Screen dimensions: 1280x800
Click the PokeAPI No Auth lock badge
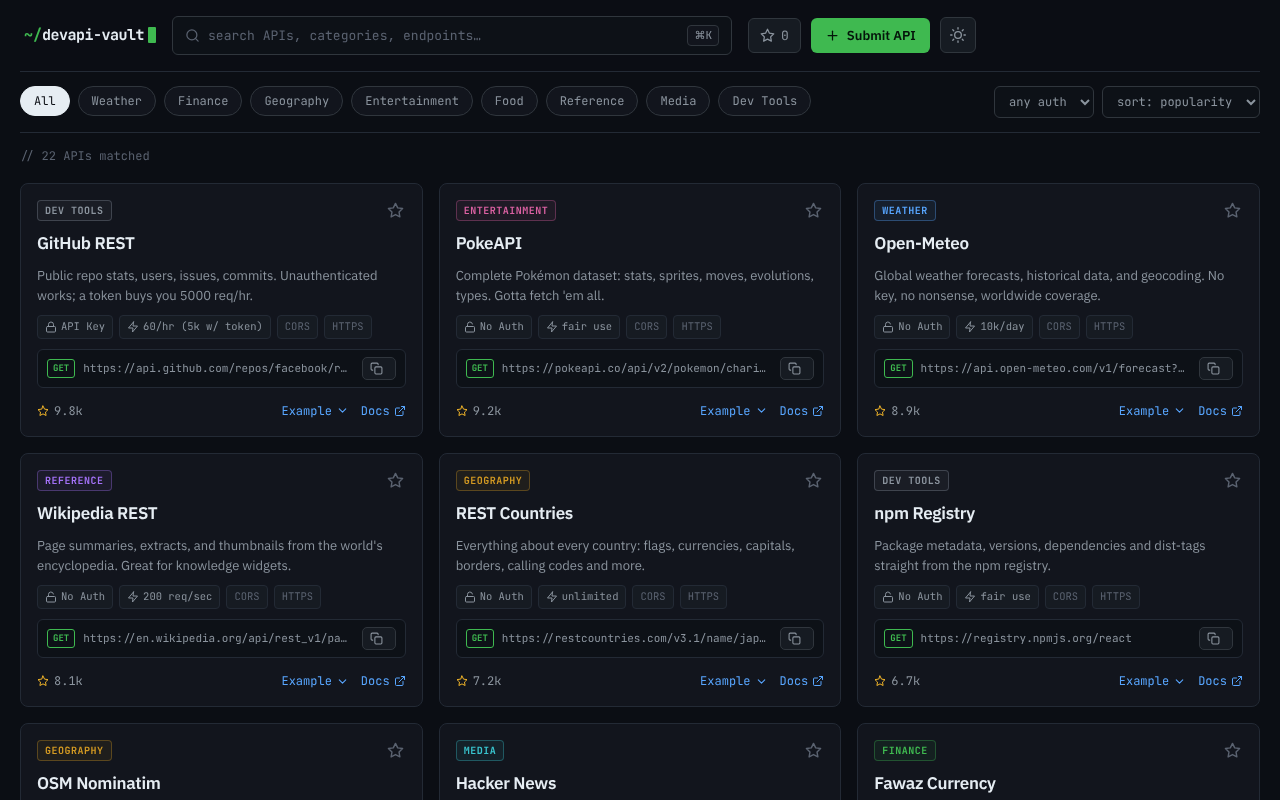494,326
